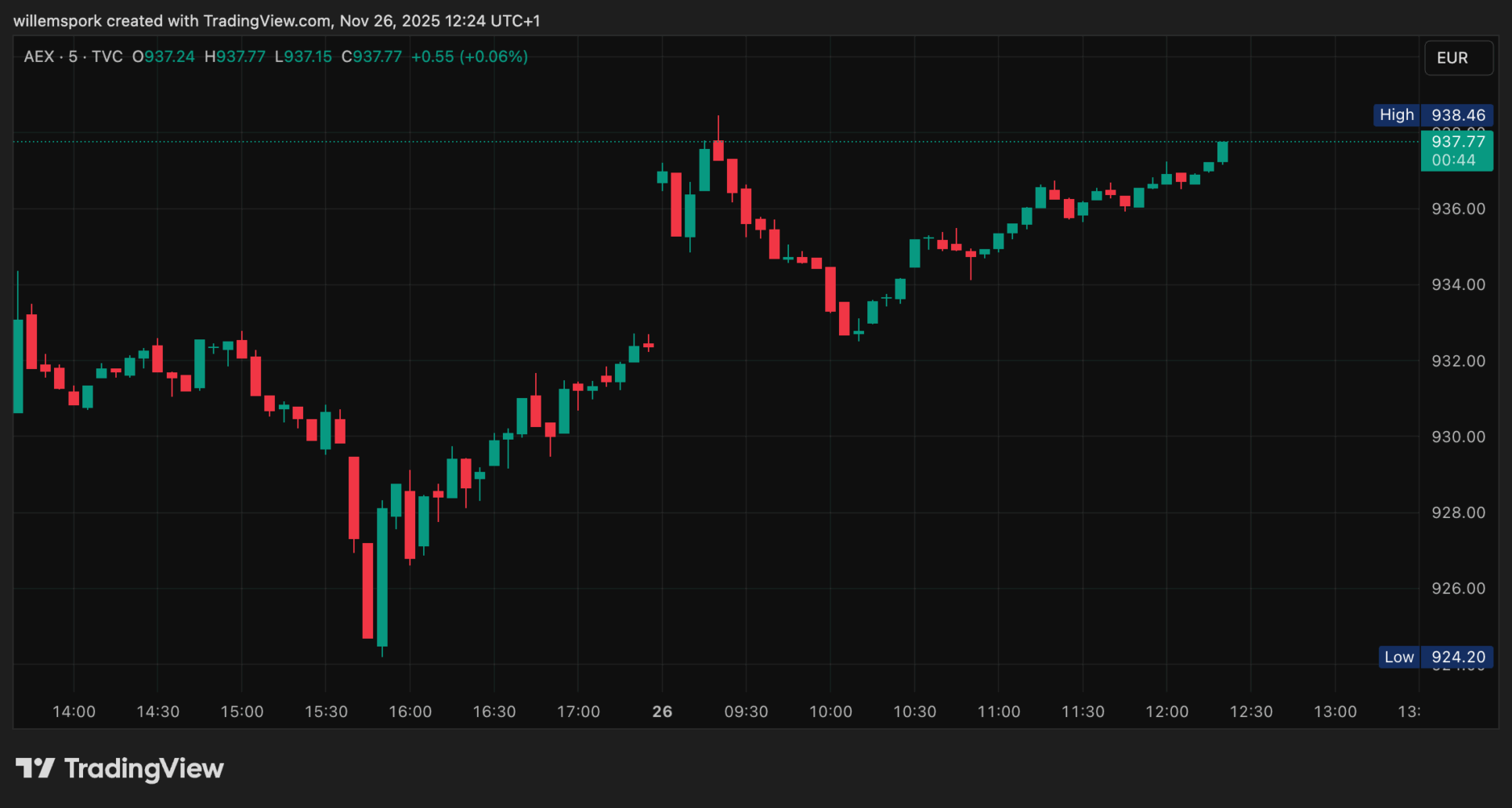Viewport: 1512px width, 808px height.
Task: Click the open value O937.24 in legend
Action: coord(163,56)
